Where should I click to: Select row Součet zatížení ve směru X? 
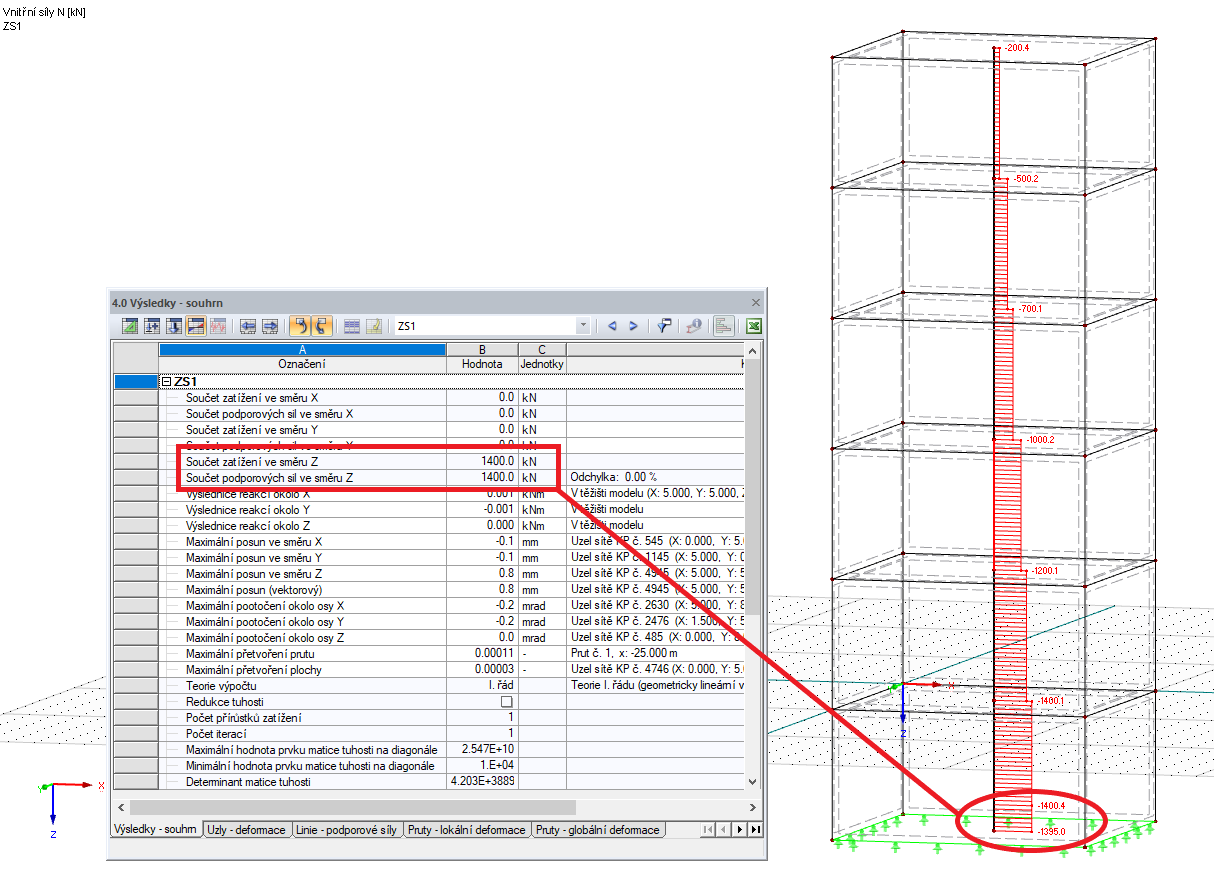click(430, 397)
